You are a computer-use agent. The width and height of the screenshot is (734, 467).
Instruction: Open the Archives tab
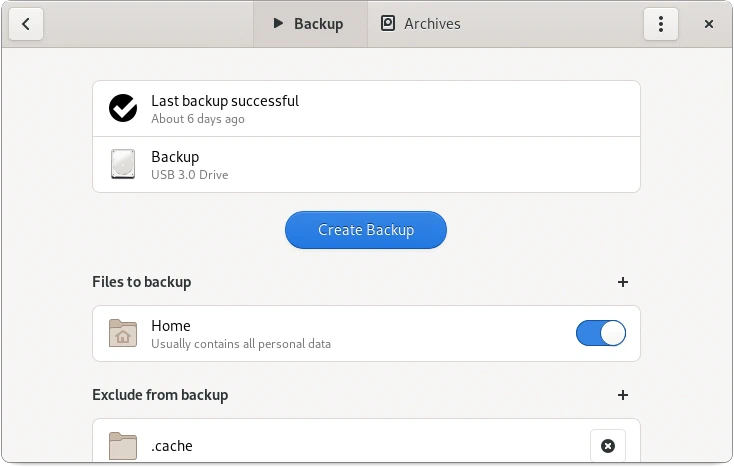point(421,24)
